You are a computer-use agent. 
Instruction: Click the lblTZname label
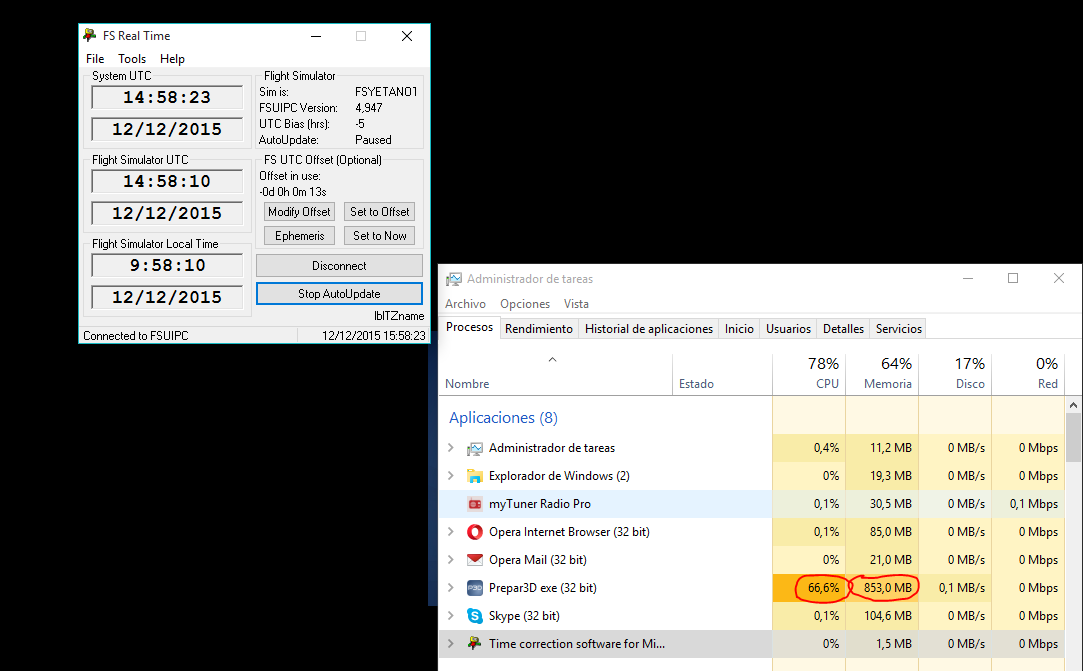[399, 316]
